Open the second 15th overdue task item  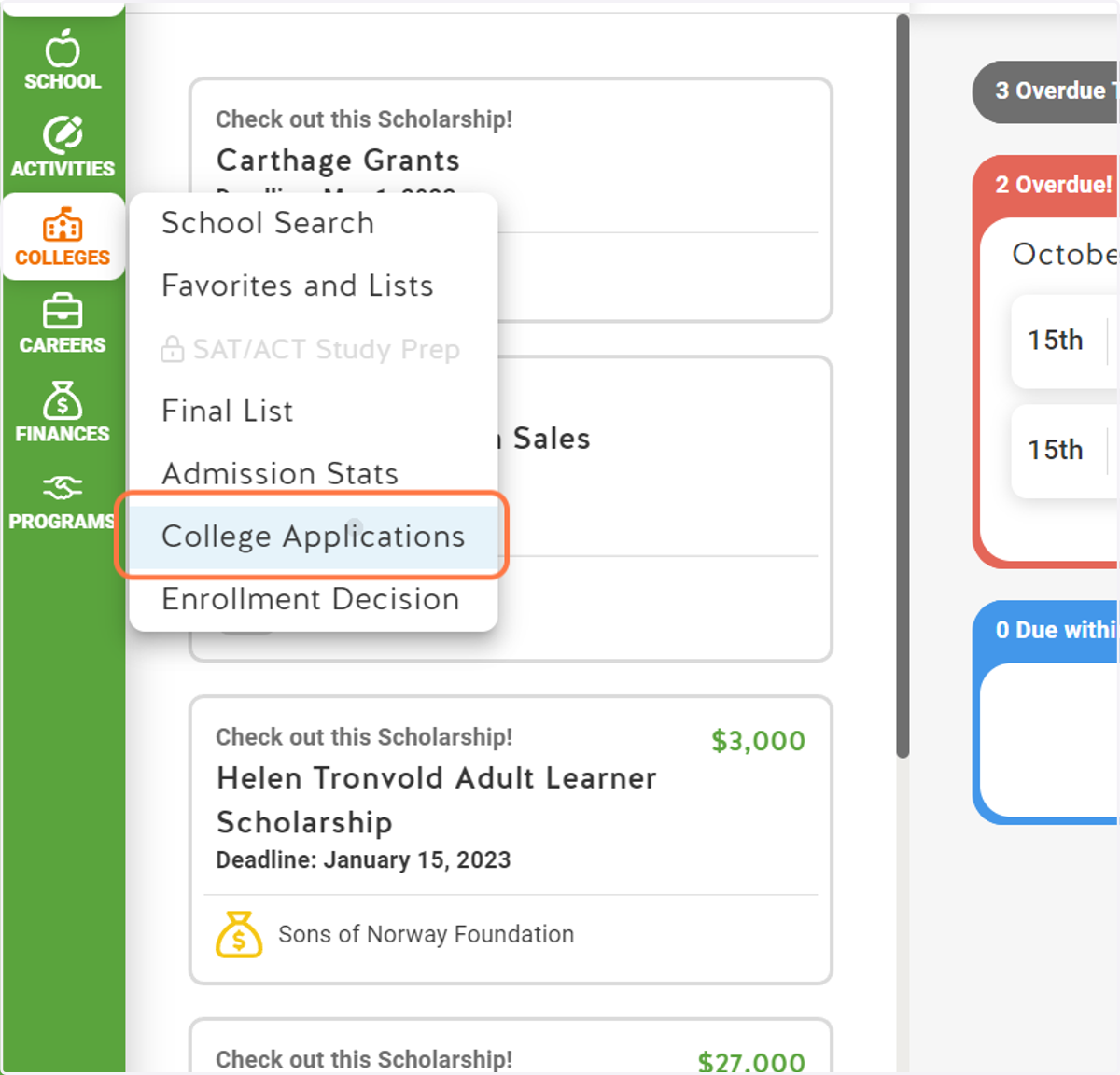pos(1065,451)
